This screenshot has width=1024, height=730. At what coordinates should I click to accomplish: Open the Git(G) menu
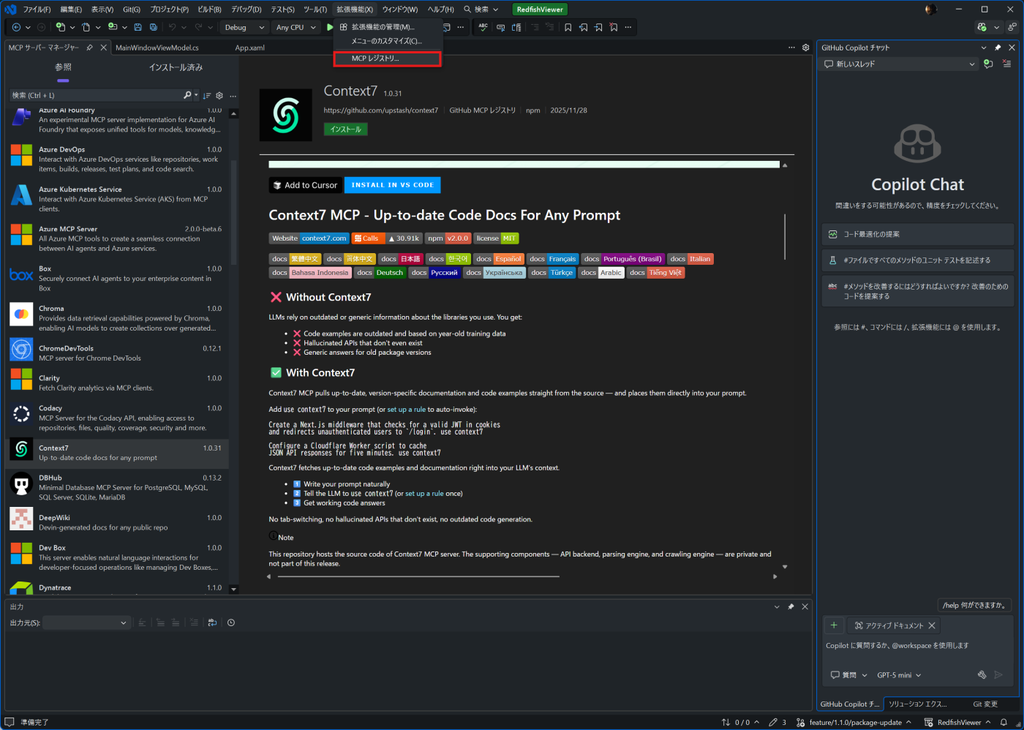coord(131,9)
